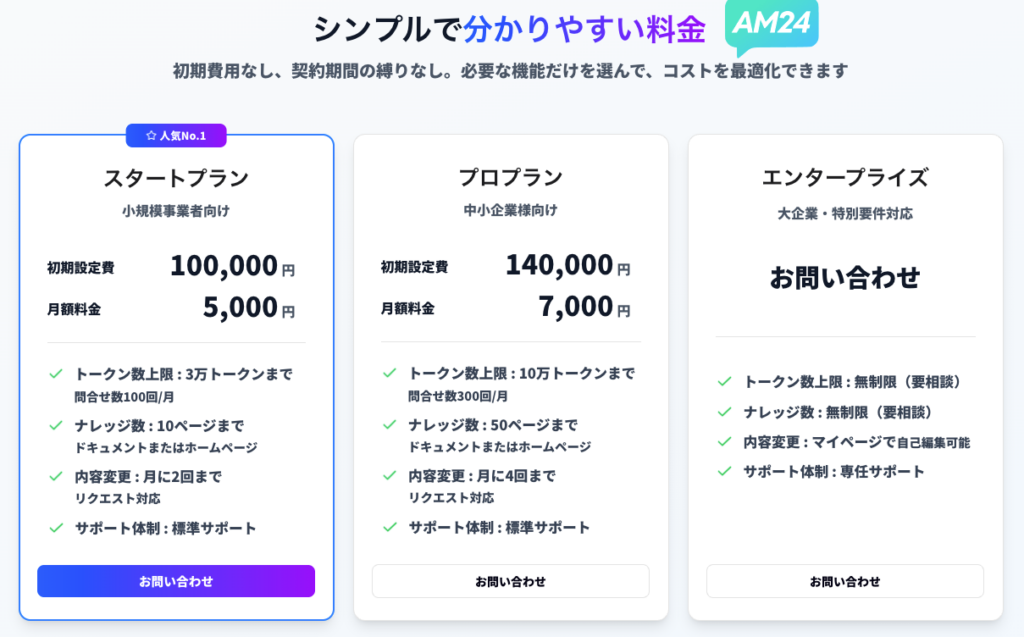Click checkmark beside ナレッジ数 10ページまで

coord(56,425)
